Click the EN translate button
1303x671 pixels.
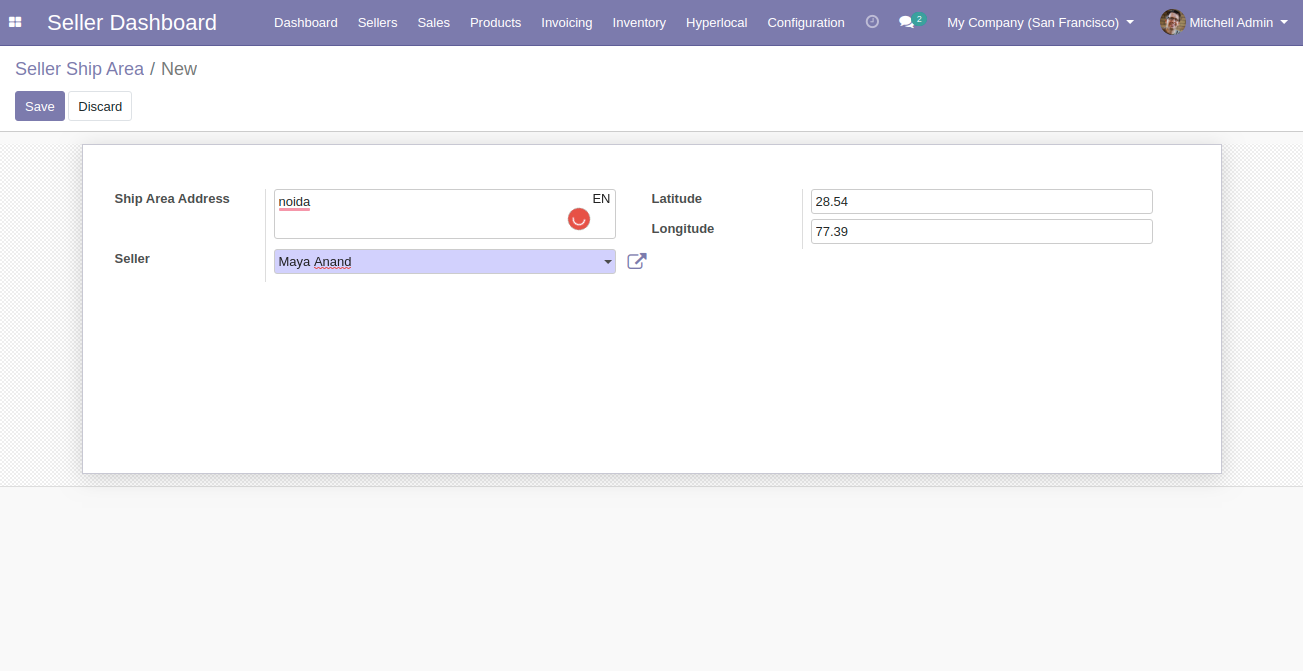tap(601, 199)
